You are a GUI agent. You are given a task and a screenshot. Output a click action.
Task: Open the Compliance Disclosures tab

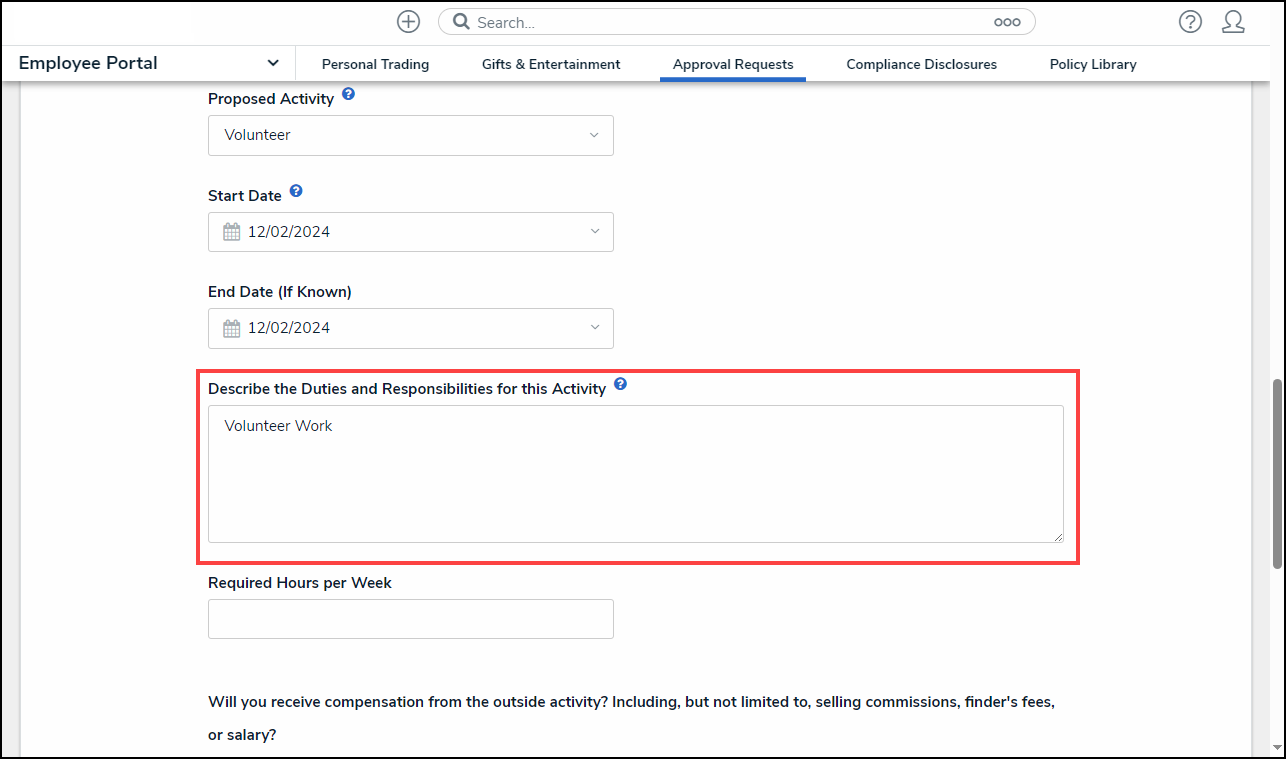pyautogui.click(x=921, y=64)
